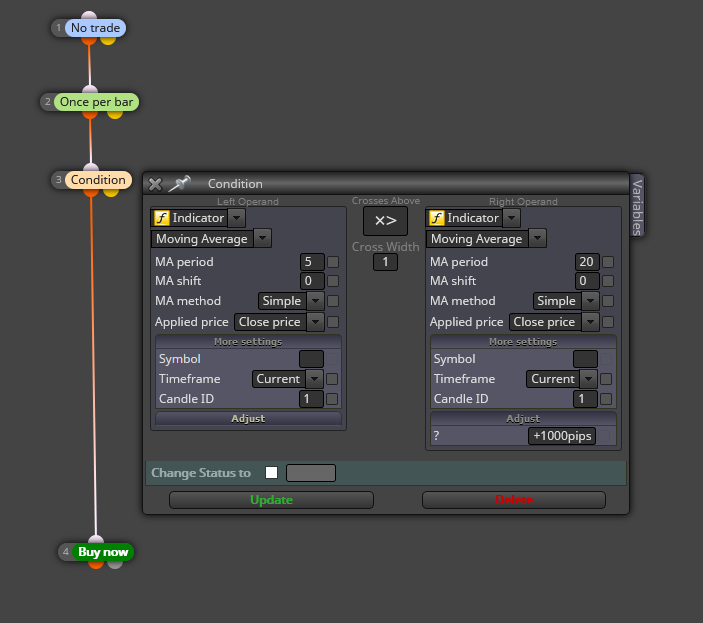703x623 pixels.
Task: Open left Applied price Close price dropdown
Action: coord(316,322)
